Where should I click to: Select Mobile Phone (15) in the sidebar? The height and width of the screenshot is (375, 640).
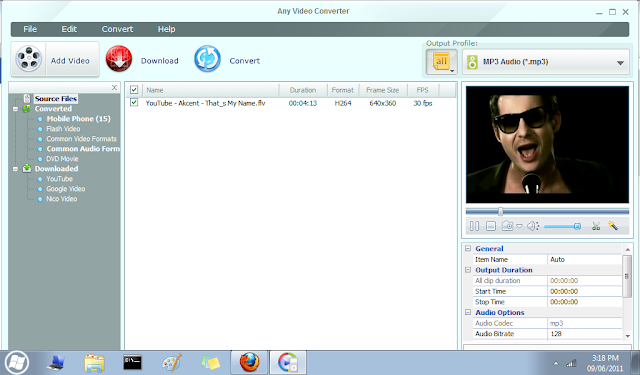(x=78, y=119)
